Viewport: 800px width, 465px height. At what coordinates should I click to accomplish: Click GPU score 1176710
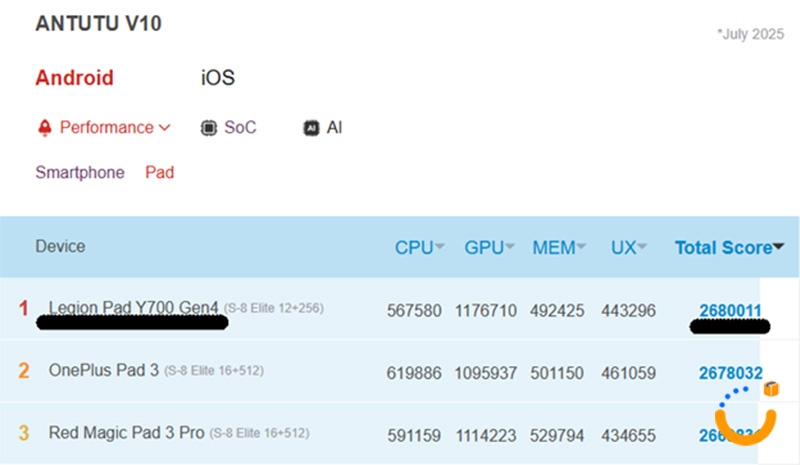486,310
